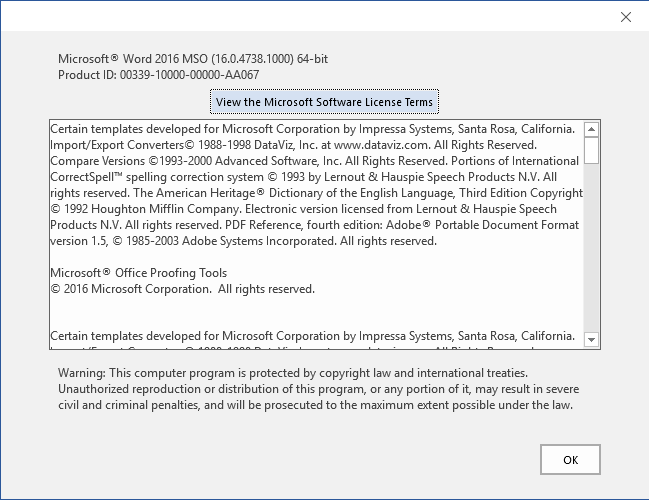The image size is (649, 500).
Task: Click the Product ID 00339-10000-00000-AA067 text
Action: click(x=159, y=75)
